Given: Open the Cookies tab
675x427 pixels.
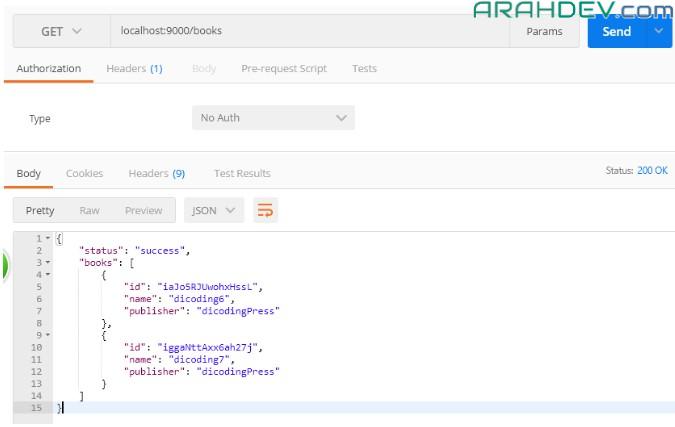Looking at the screenshot, I should pos(84,173).
